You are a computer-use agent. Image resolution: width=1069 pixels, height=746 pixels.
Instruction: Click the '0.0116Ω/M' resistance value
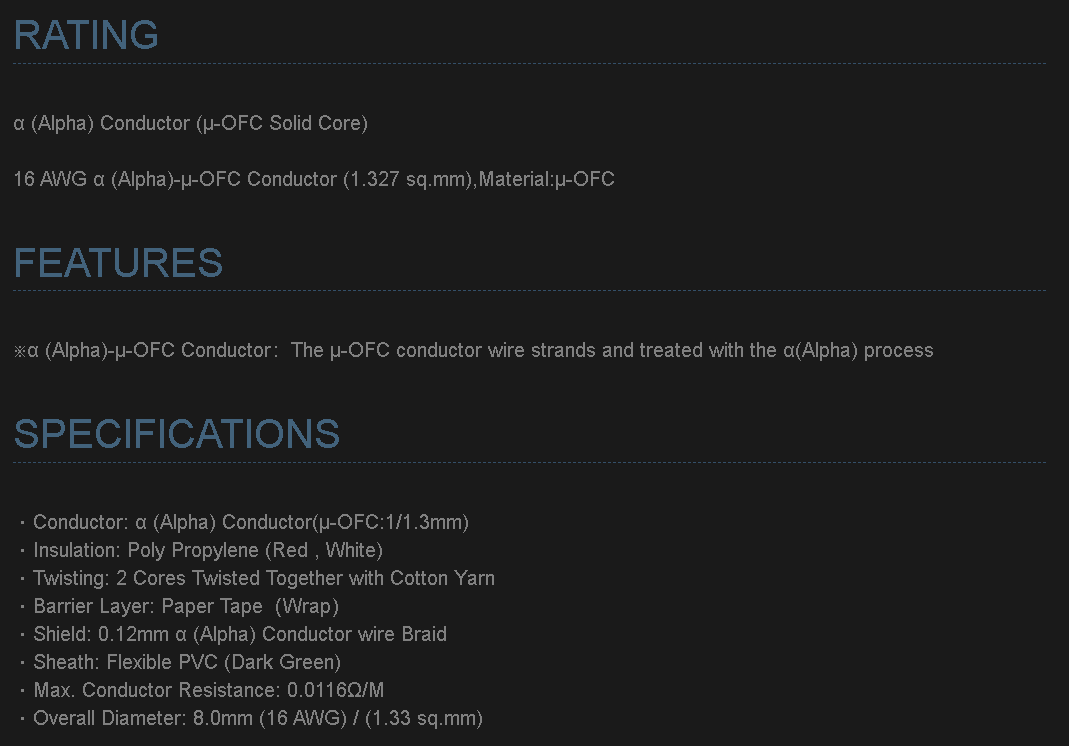pos(336,690)
